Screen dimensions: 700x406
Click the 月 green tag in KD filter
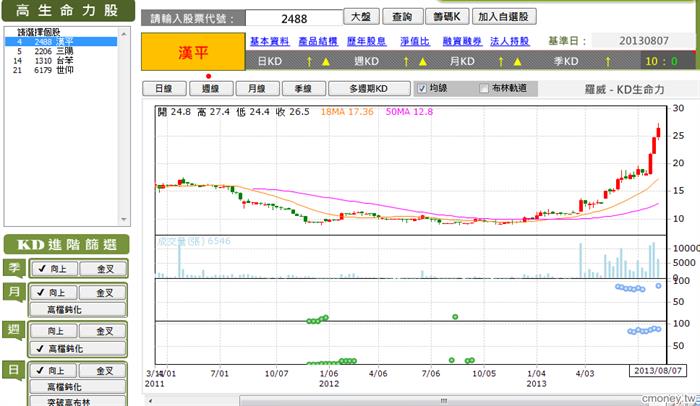pos(14,293)
